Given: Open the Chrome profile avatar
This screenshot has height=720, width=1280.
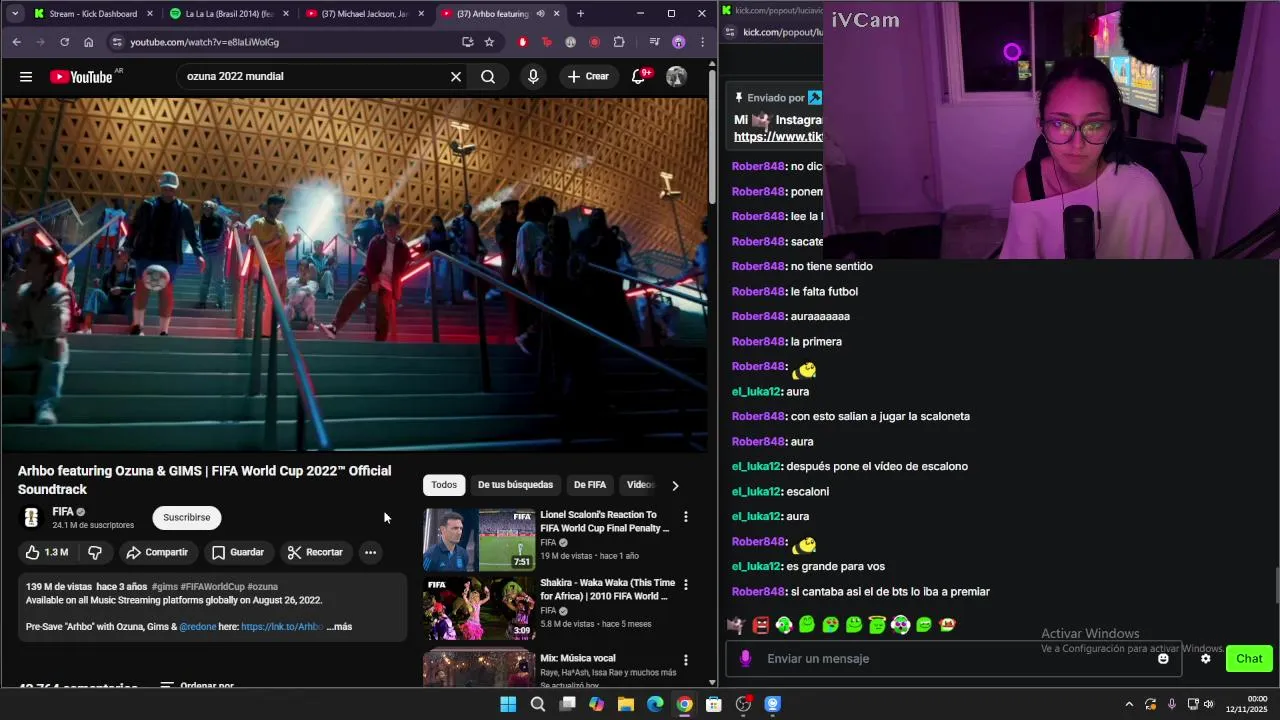Looking at the screenshot, I should pyautogui.click(x=679, y=42).
